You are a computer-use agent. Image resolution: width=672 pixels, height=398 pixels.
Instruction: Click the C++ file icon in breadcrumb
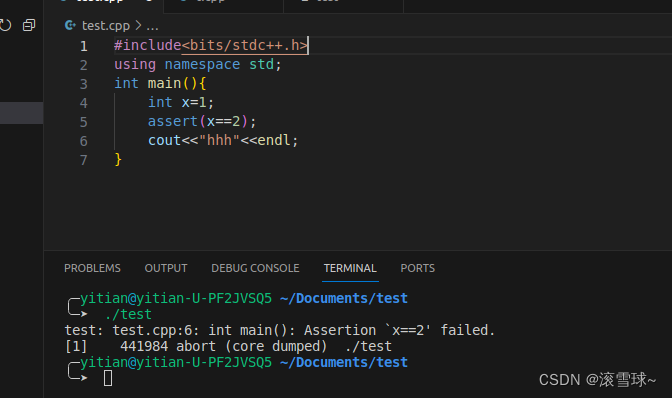[x=70, y=26]
